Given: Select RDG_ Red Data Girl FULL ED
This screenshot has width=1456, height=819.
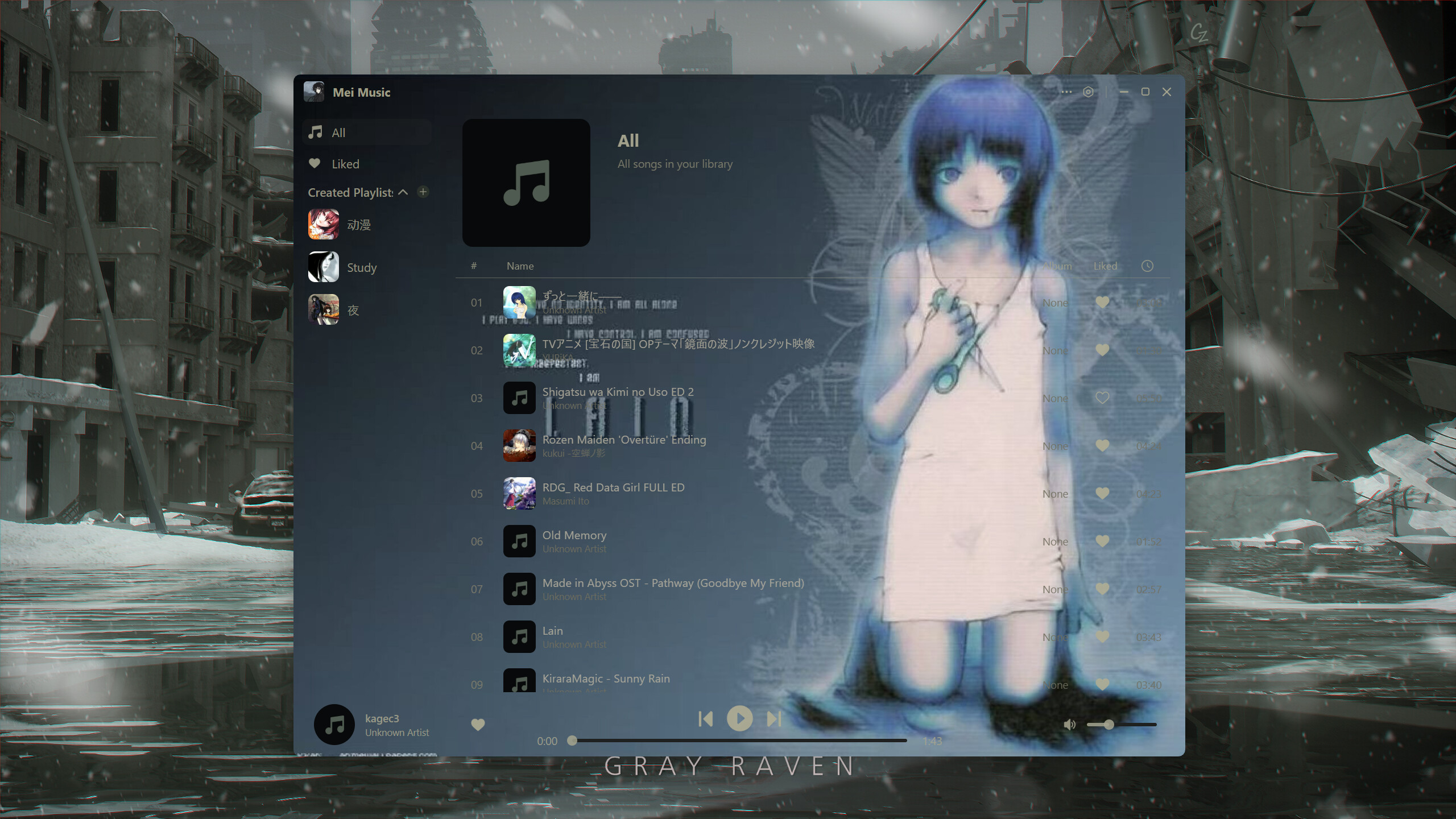Looking at the screenshot, I should click(613, 487).
